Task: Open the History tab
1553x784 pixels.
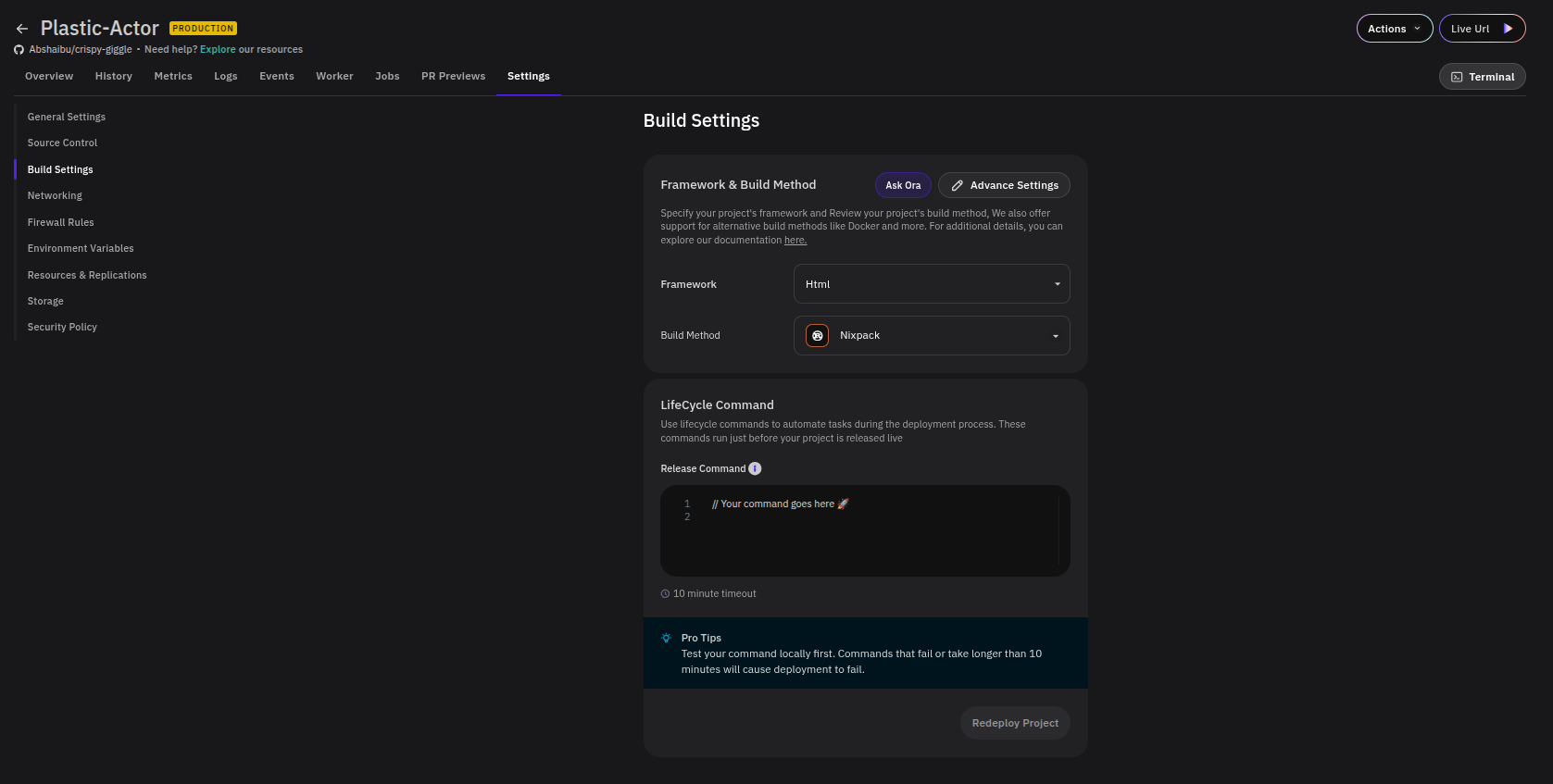Action: click(114, 76)
